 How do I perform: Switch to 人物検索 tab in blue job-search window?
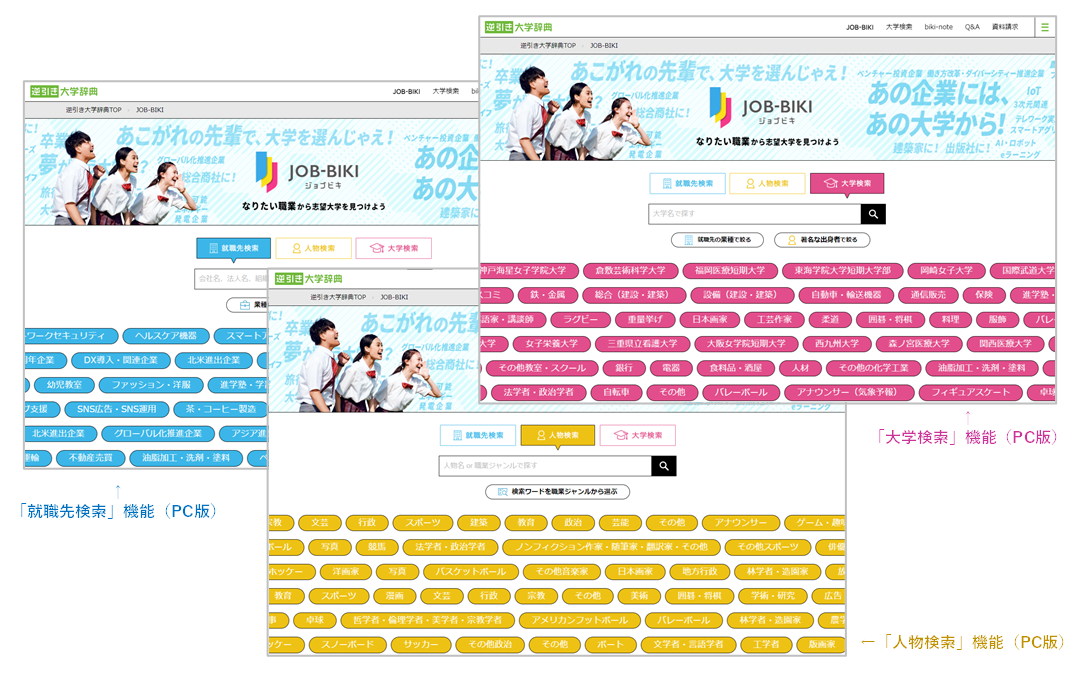tap(313, 248)
